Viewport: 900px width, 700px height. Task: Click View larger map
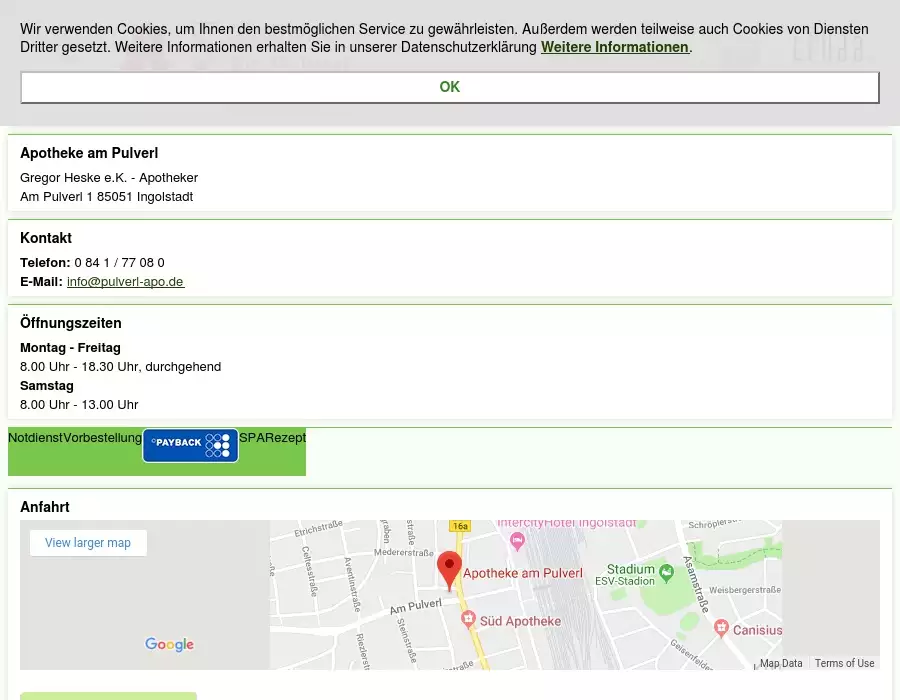click(88, 543)
